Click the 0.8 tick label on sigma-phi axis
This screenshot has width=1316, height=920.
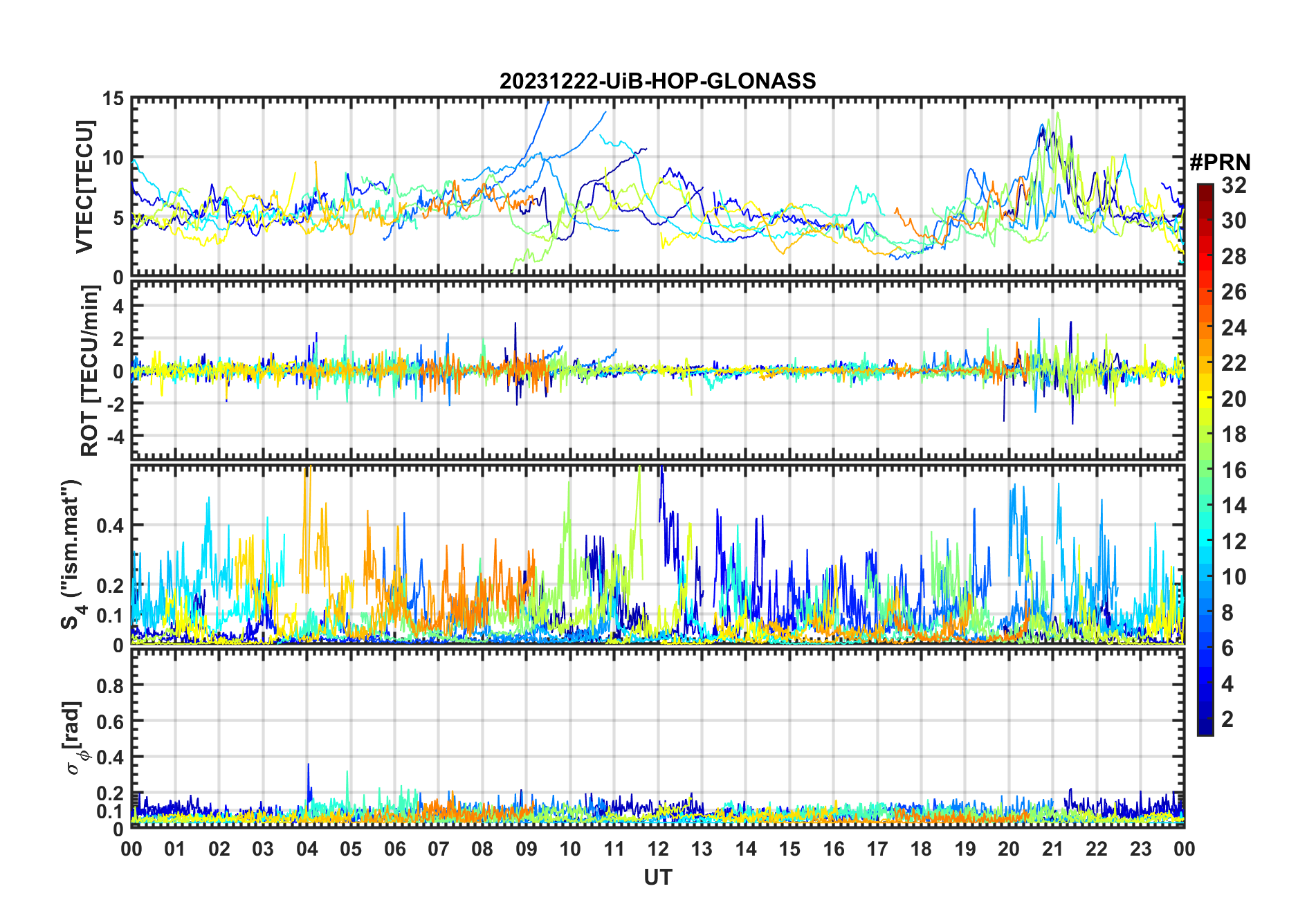click(109, 686)
